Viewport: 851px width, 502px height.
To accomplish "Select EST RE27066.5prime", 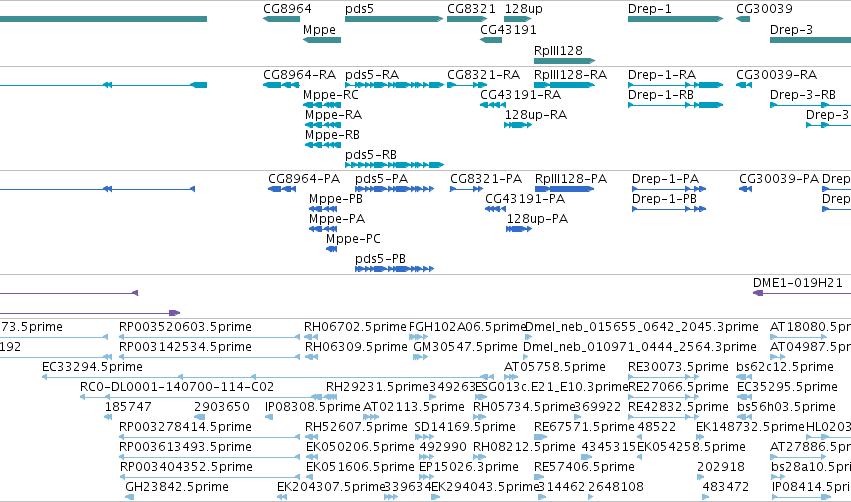I will coord(664,397).
